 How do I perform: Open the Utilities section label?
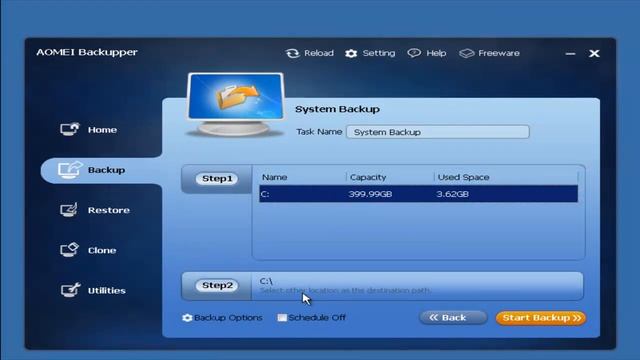[107, 291]
